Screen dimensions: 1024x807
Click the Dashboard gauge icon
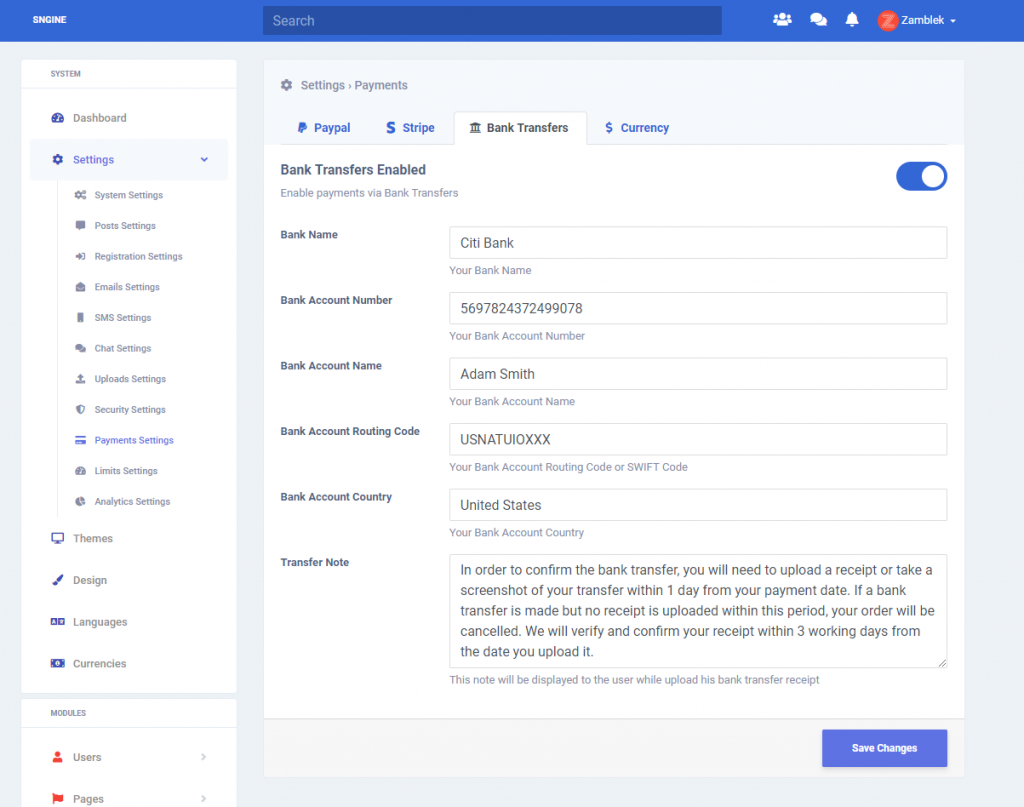pyautogui.click(x=57, y=118)
